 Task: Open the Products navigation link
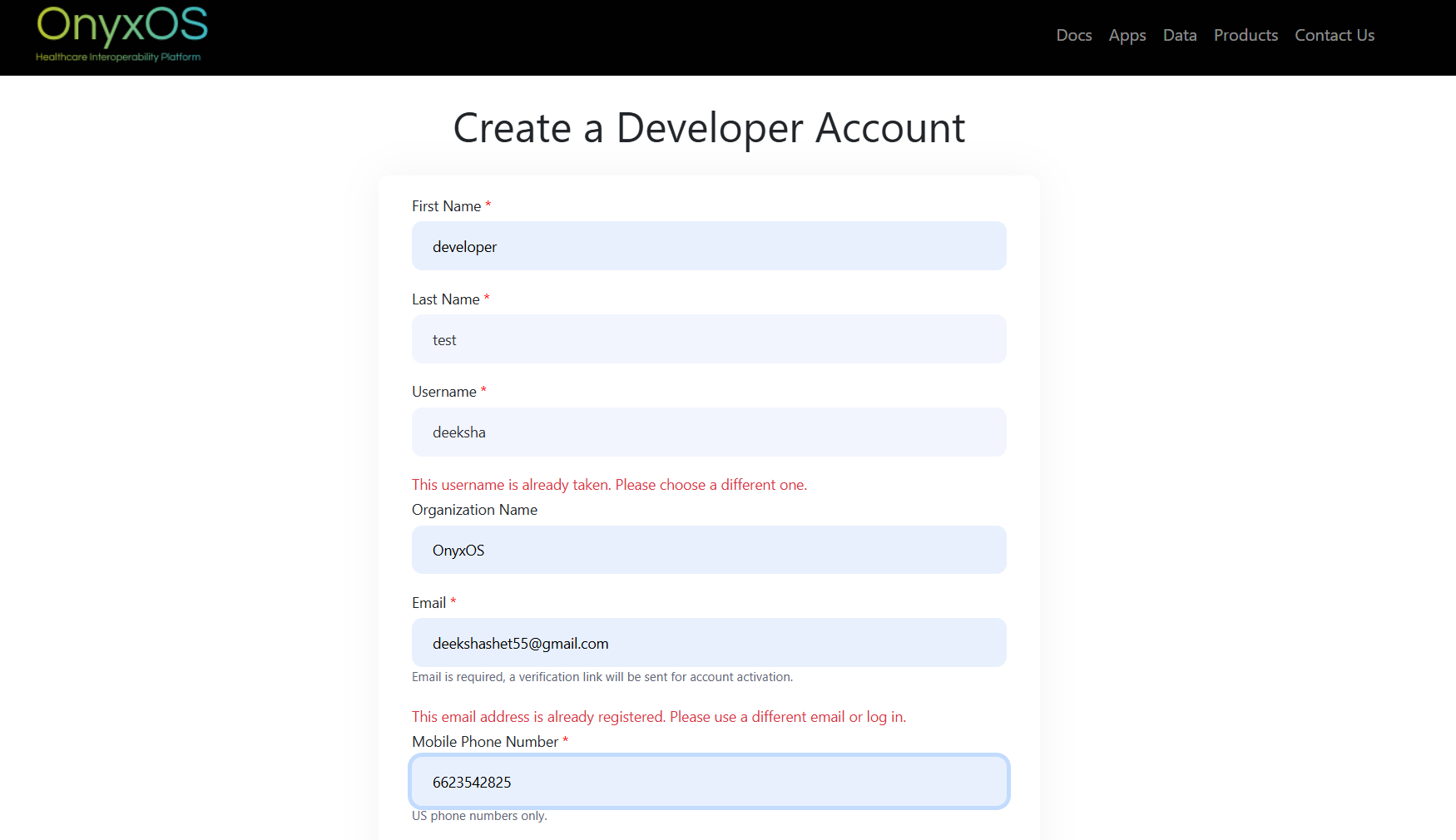[x=1246, y=36]
